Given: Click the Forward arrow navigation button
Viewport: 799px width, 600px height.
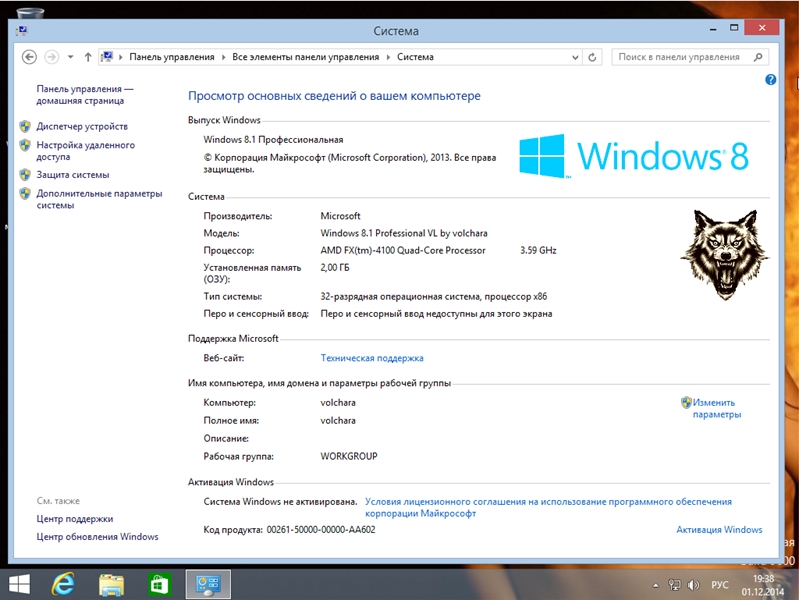Looking at the screenshot, I should 51,57.
